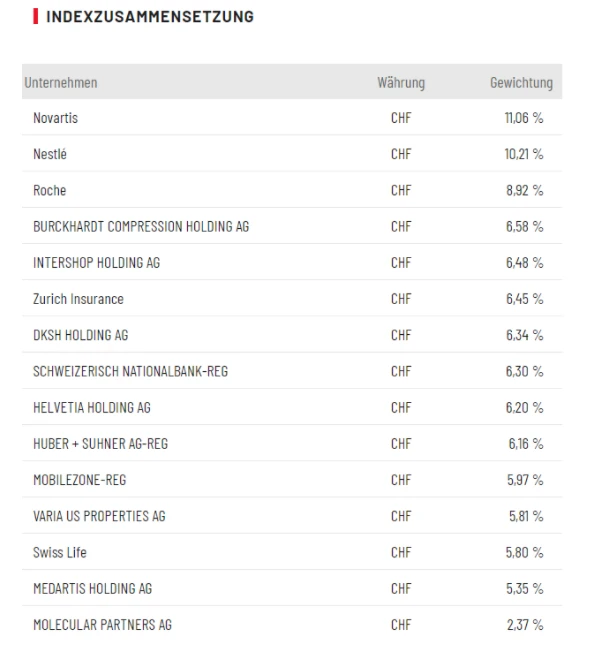Open the Roche company entry

click(x=50, y=190)
